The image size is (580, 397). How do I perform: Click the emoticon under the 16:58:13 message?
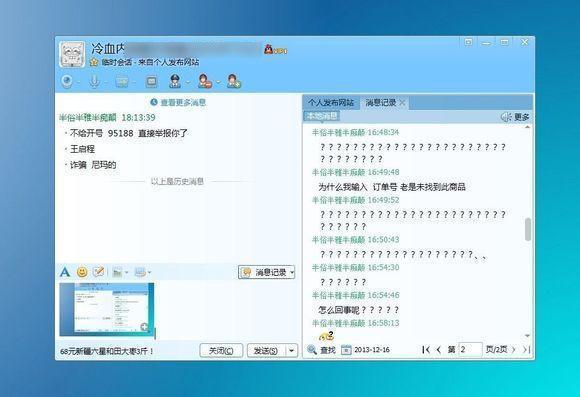326,336
